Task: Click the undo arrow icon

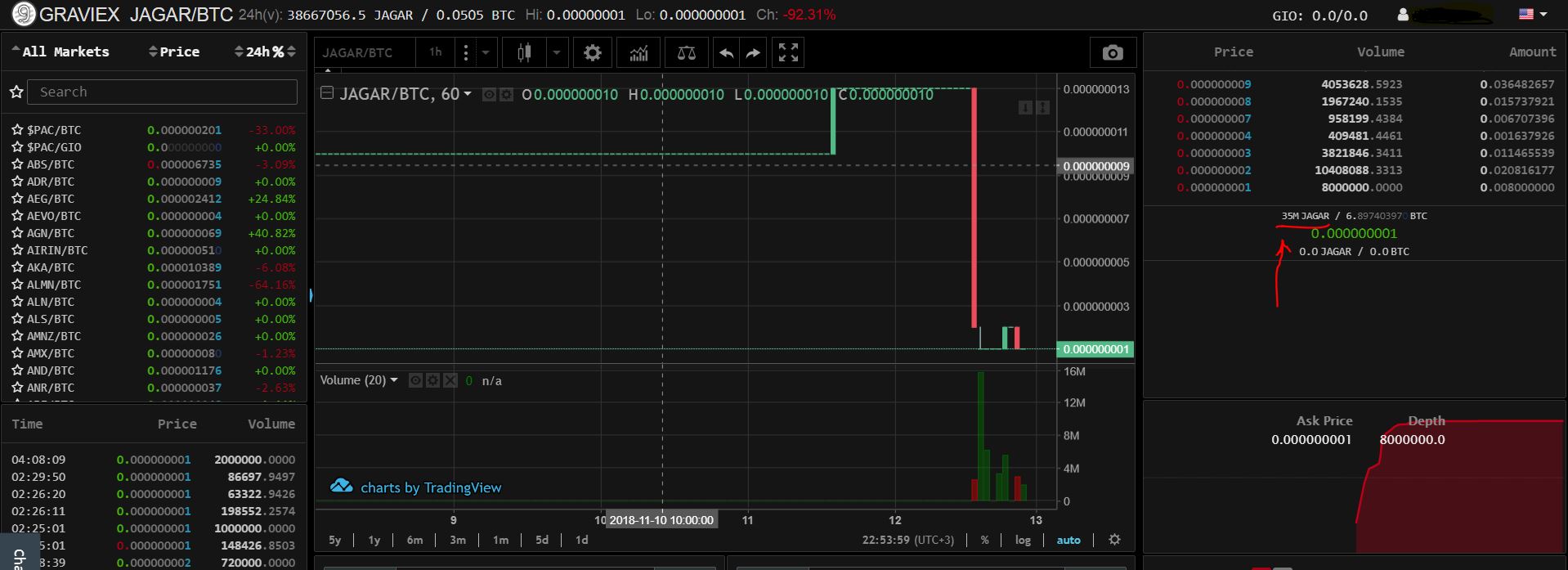Action: 727,53
